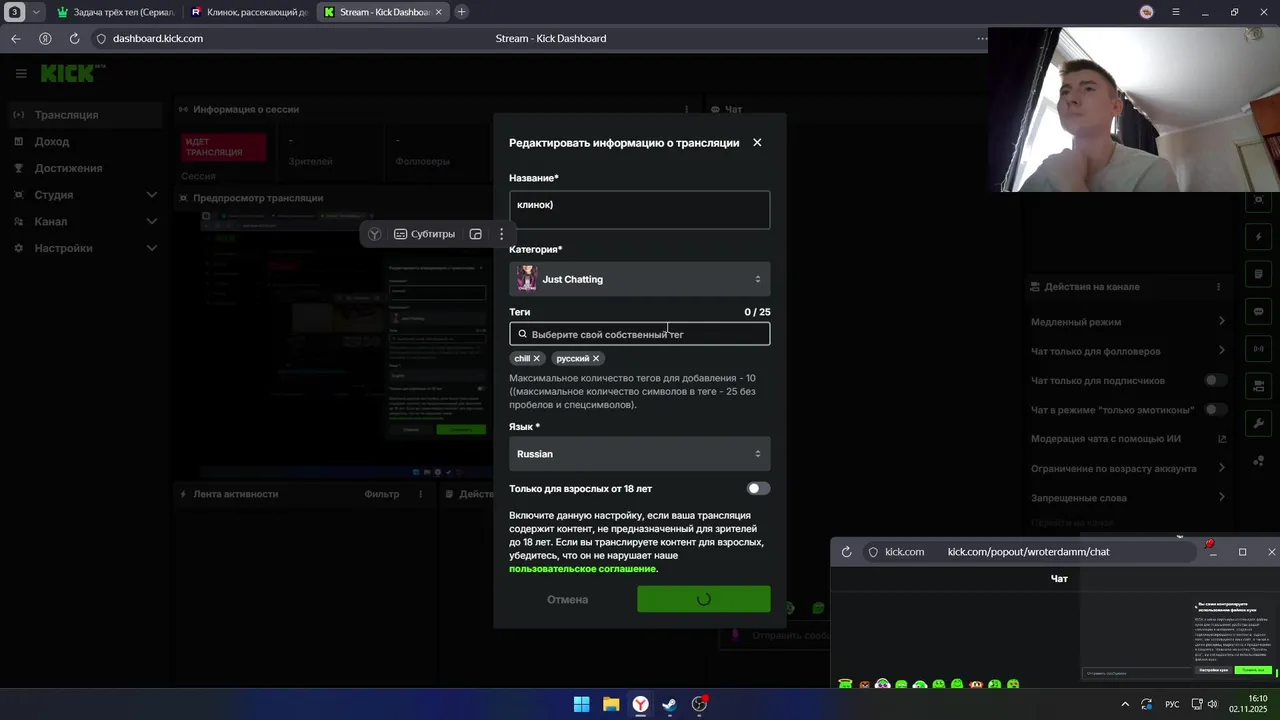Close the edit stream info dialog
The width and height of the screenshot is (1280, 720).
[757, 143]
